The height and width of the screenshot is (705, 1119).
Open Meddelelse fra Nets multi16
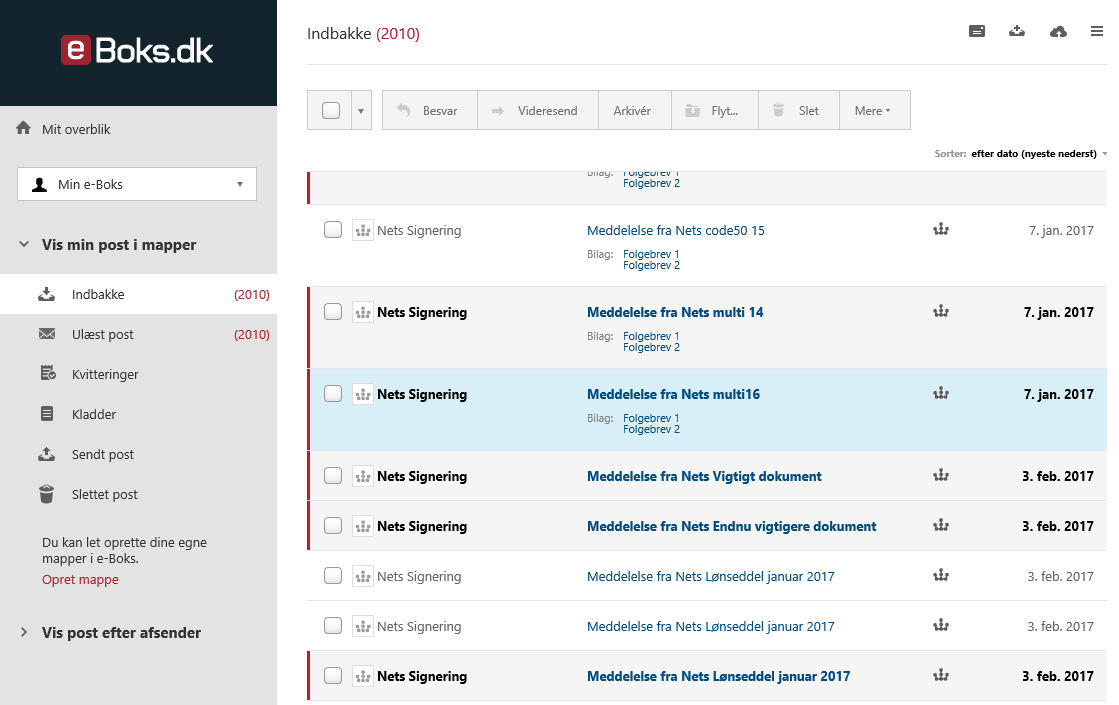pos(673,395)
